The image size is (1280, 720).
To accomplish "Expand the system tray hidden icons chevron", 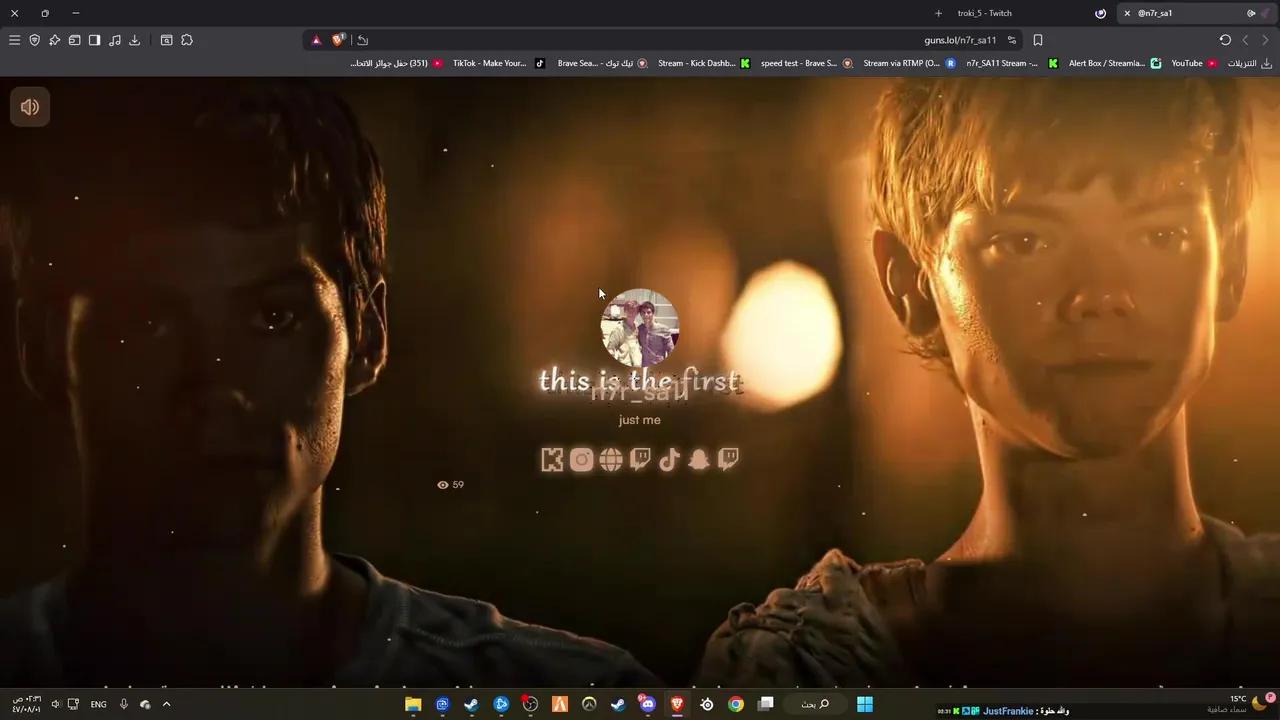I will (x=166, y=704).
